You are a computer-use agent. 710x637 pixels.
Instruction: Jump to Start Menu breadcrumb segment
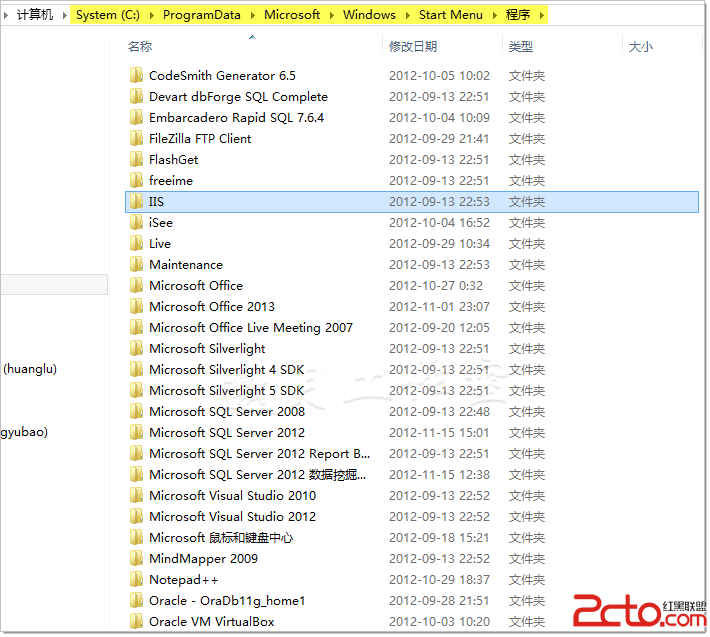point(451,15)
